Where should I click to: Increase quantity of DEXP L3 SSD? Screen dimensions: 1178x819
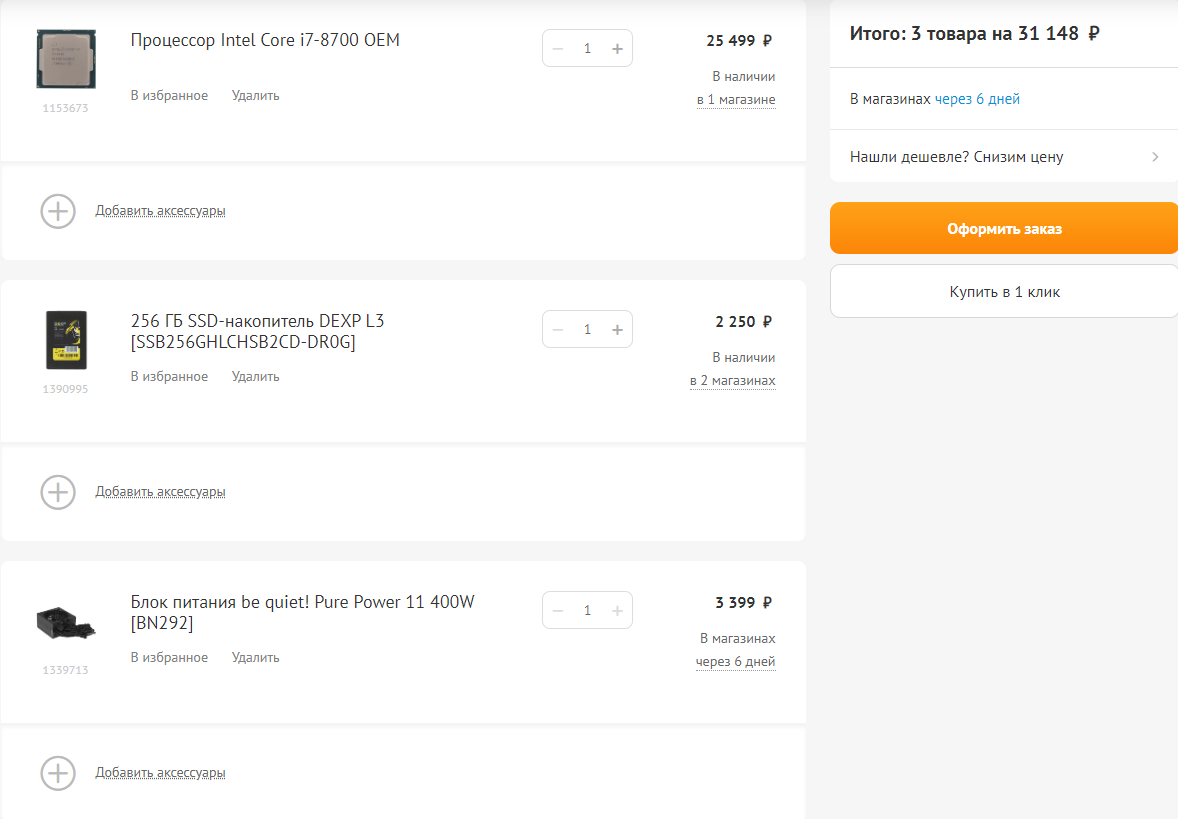pyautogui.click(x=617, y=329)
